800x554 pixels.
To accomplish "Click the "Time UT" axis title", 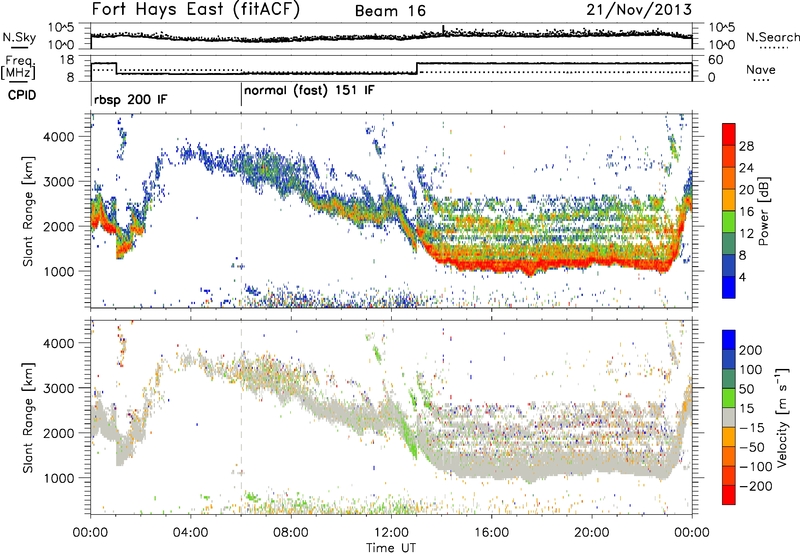I will click(x=391, y=547).
